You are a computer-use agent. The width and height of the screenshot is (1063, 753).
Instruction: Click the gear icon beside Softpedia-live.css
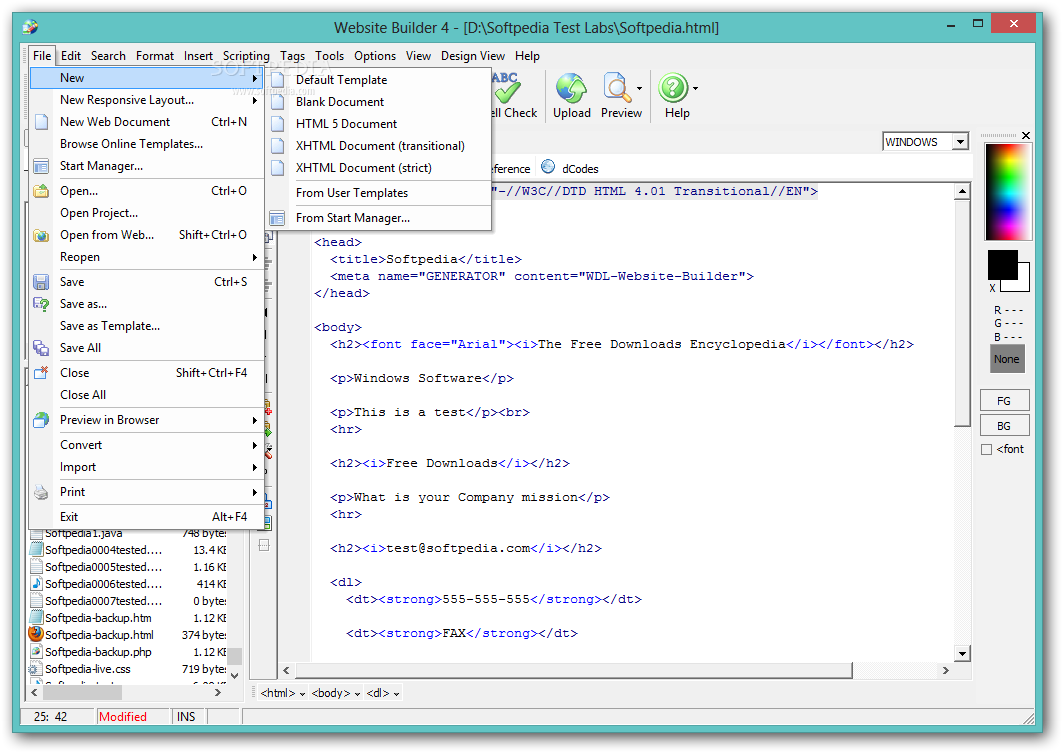point(36,669)
